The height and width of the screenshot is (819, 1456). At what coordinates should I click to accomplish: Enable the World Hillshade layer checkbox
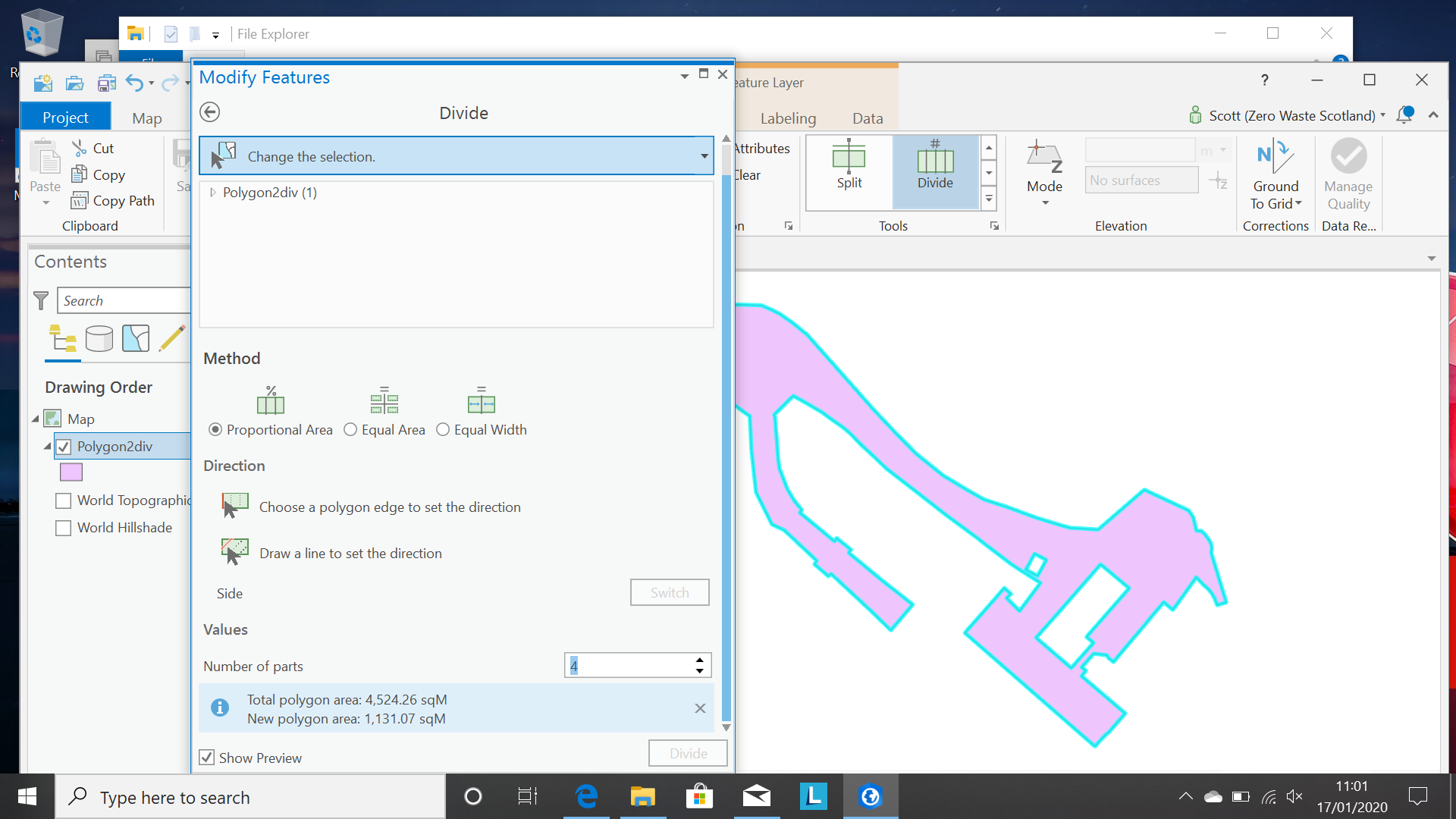point(64,528)
